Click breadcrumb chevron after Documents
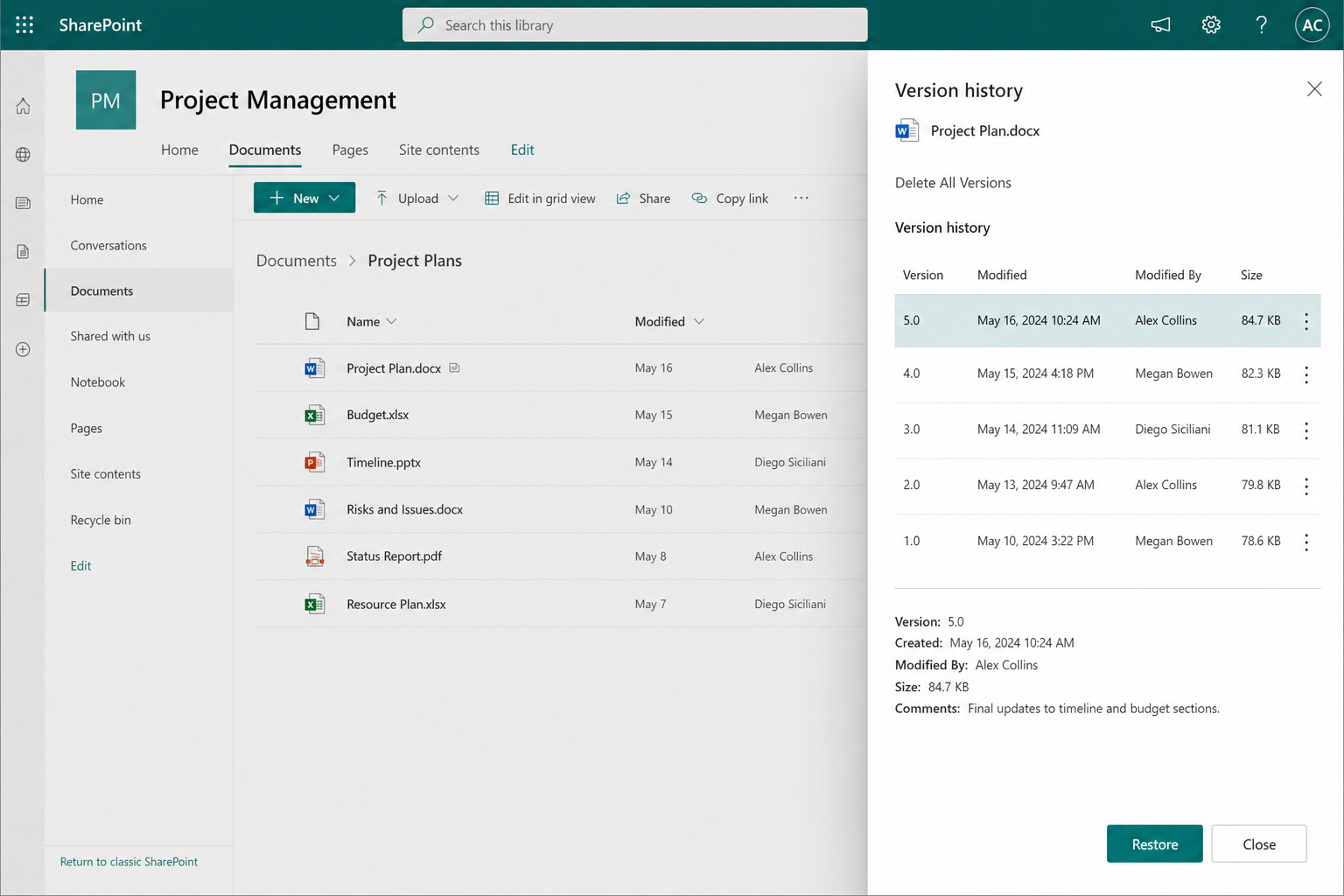Image resolution: width=1344 pixels, height=896 pixels. [x=353, y=261]
